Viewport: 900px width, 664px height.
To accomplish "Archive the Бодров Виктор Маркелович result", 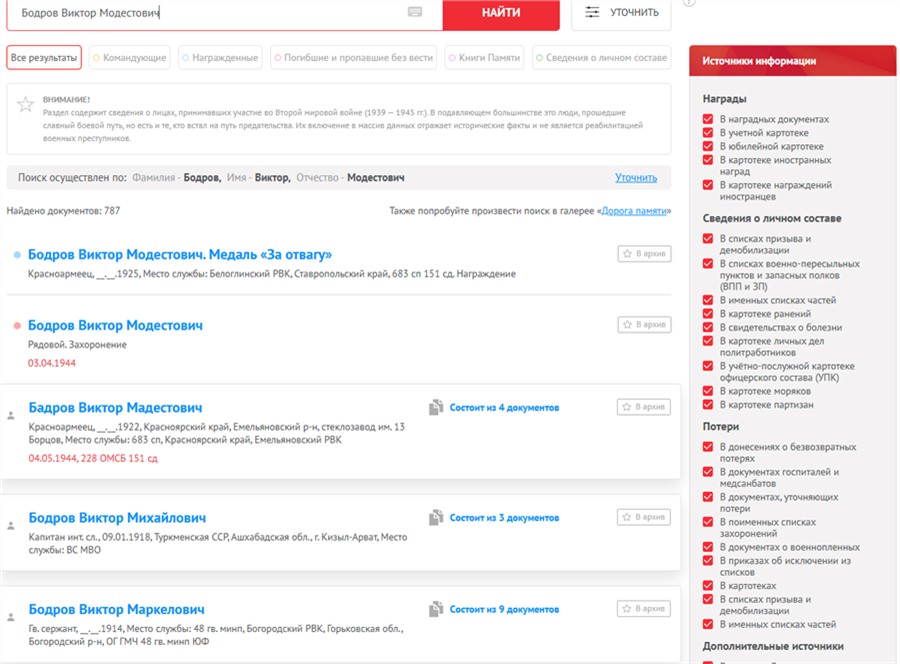I will pyautogui.click(x=643, y=608).
